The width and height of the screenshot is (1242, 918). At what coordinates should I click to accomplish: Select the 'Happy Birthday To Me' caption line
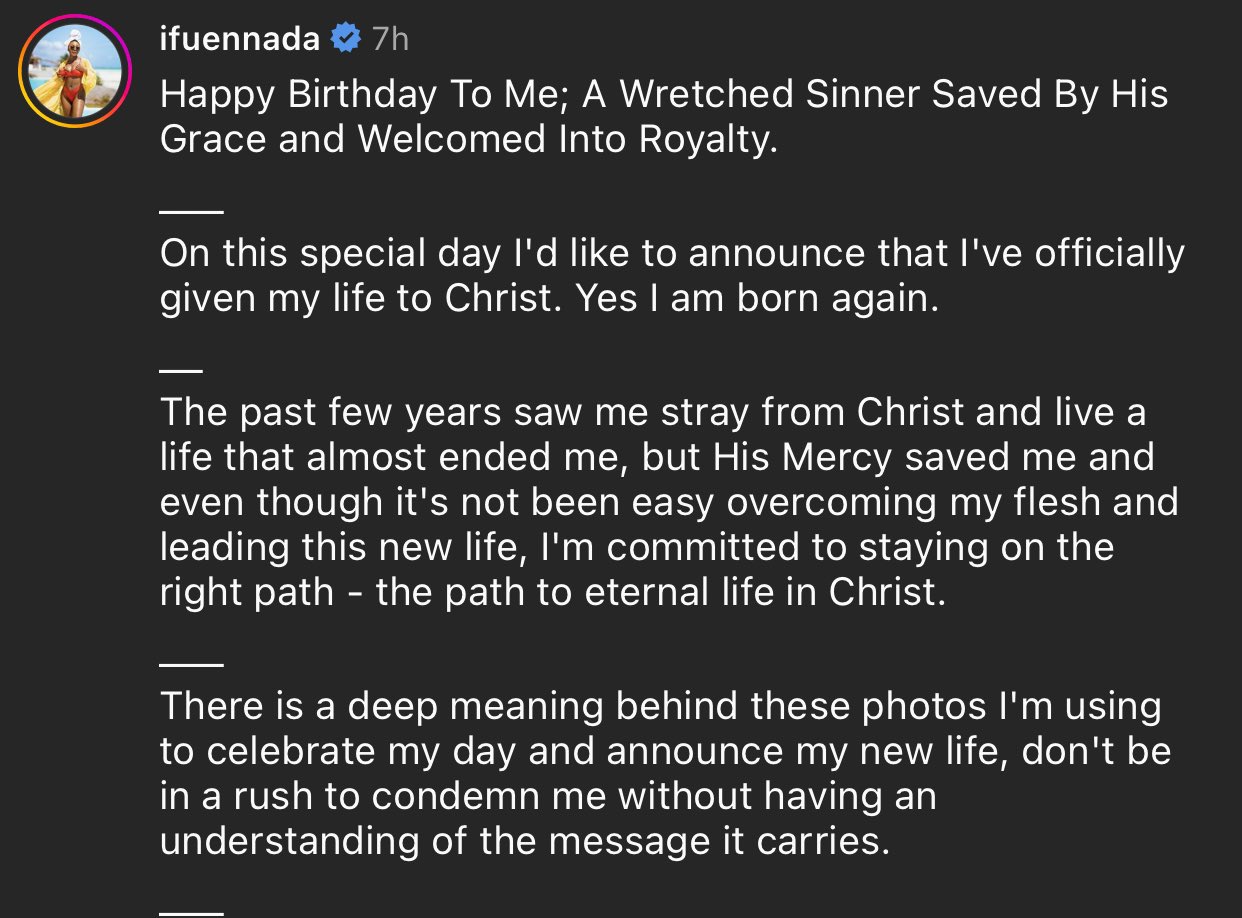coord(664,95)
